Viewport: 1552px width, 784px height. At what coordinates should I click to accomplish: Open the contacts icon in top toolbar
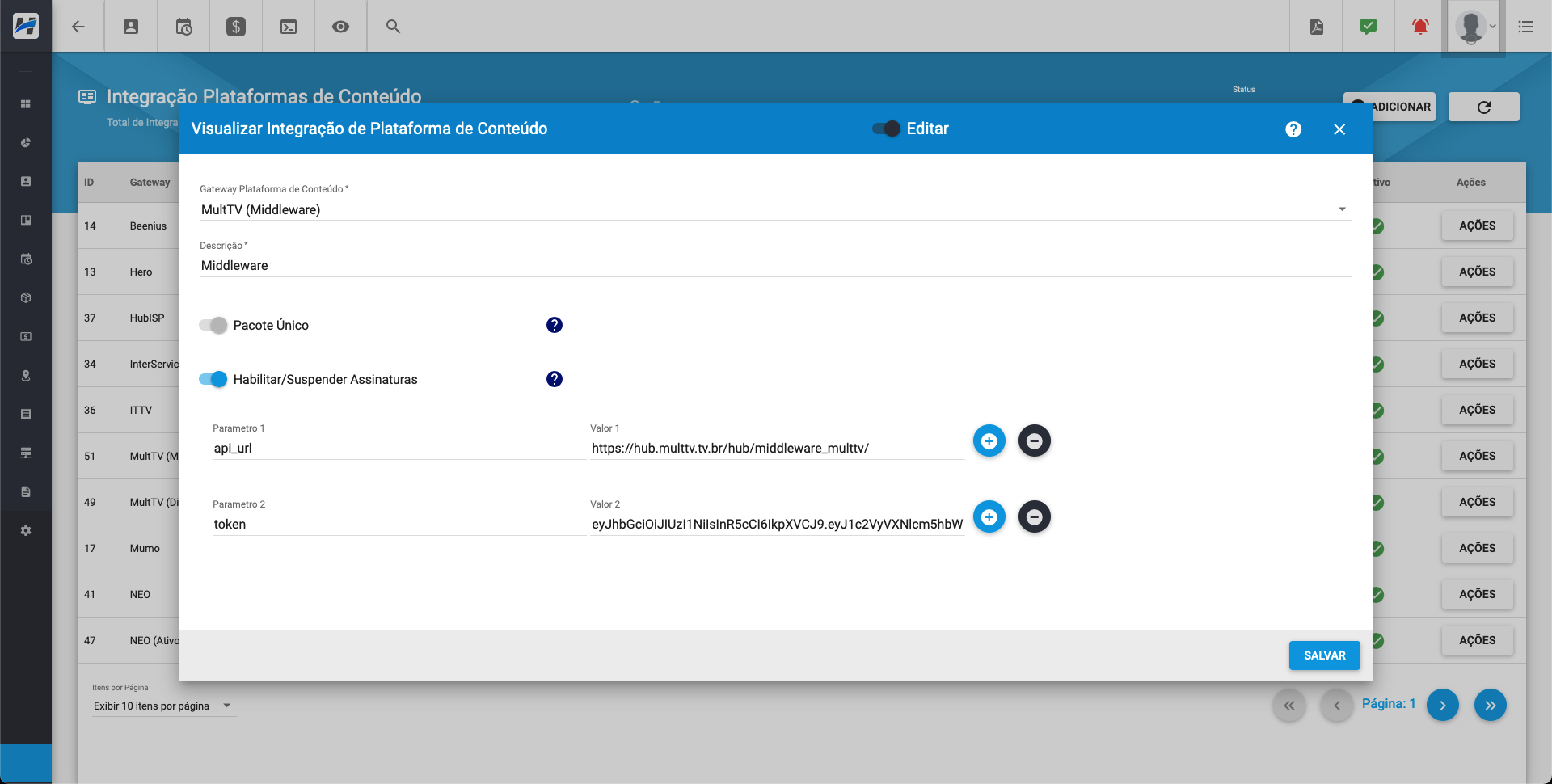tap(130, 26)
